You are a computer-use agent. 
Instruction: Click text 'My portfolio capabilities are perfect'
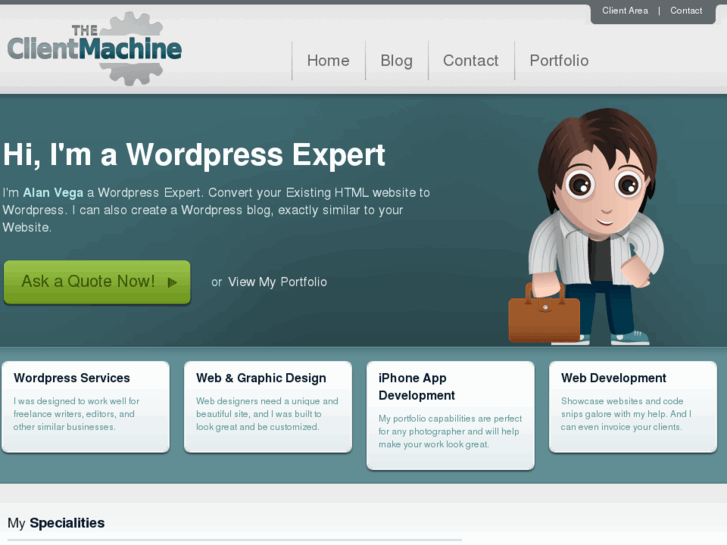(x=450, y=418)
